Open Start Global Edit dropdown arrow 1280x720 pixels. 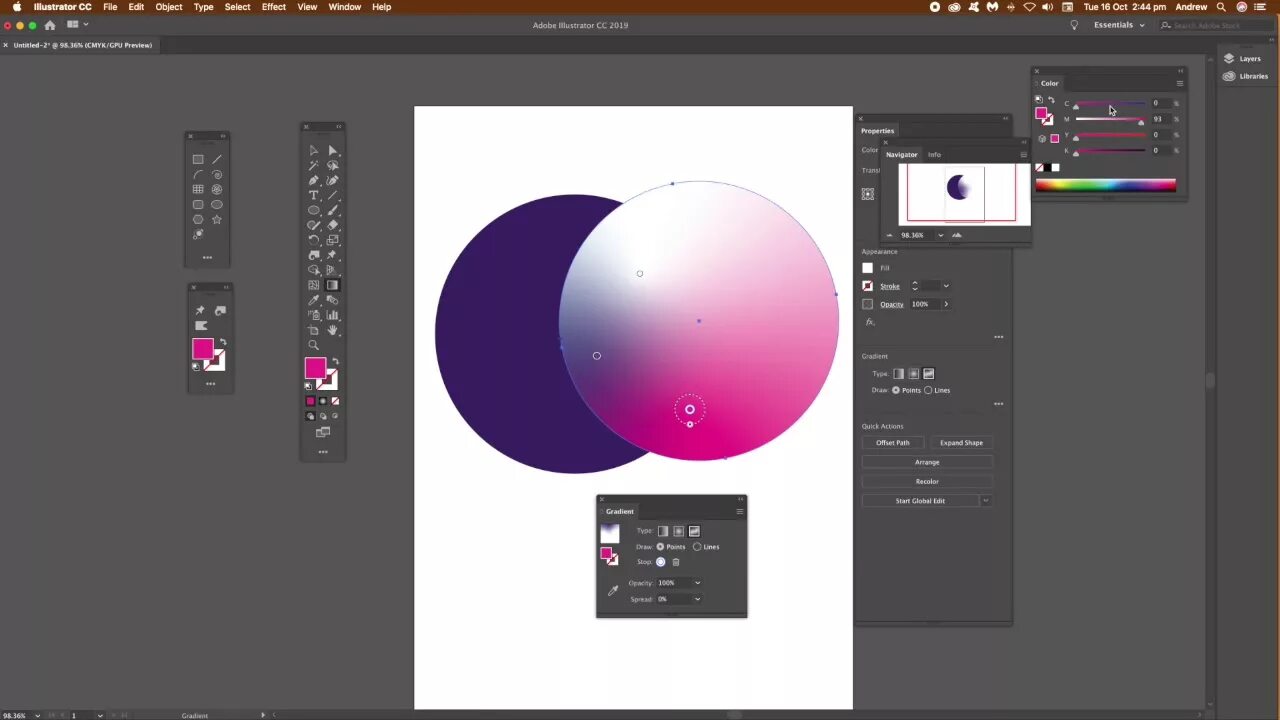986,500
